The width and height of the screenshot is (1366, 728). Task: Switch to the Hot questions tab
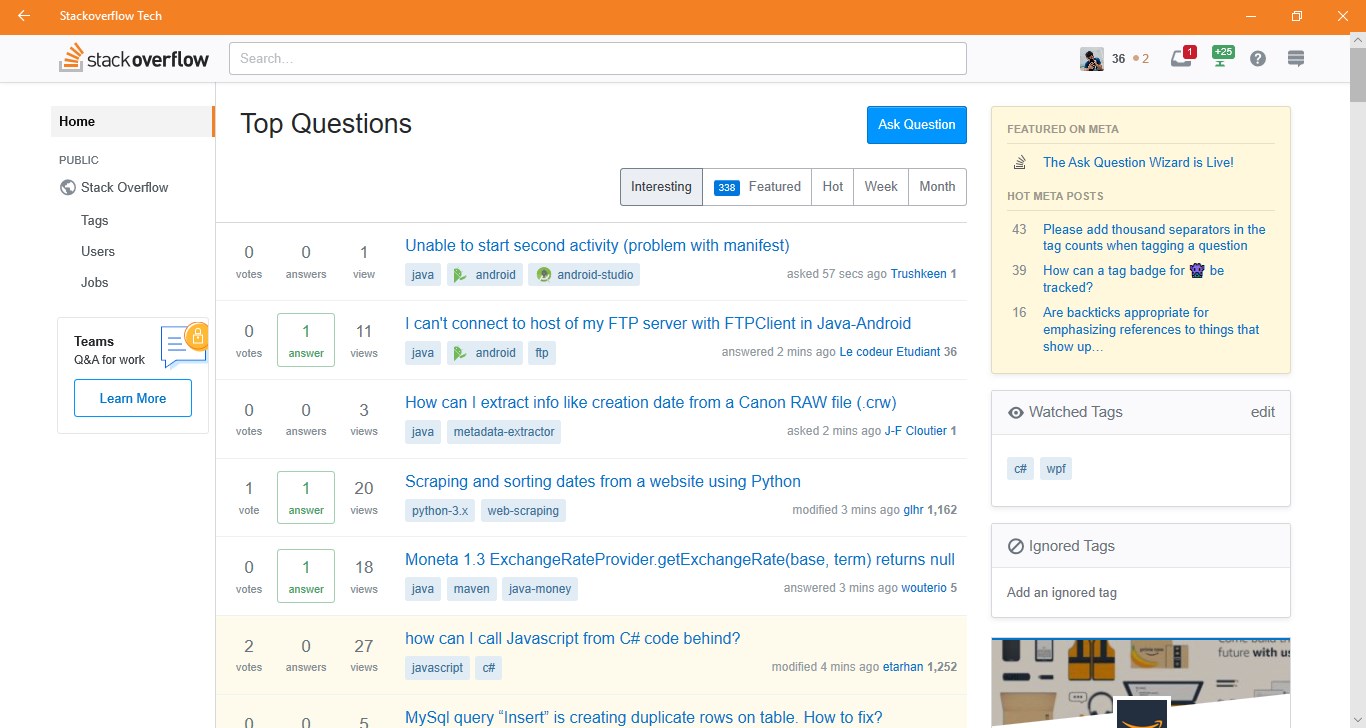coord(832,187)
